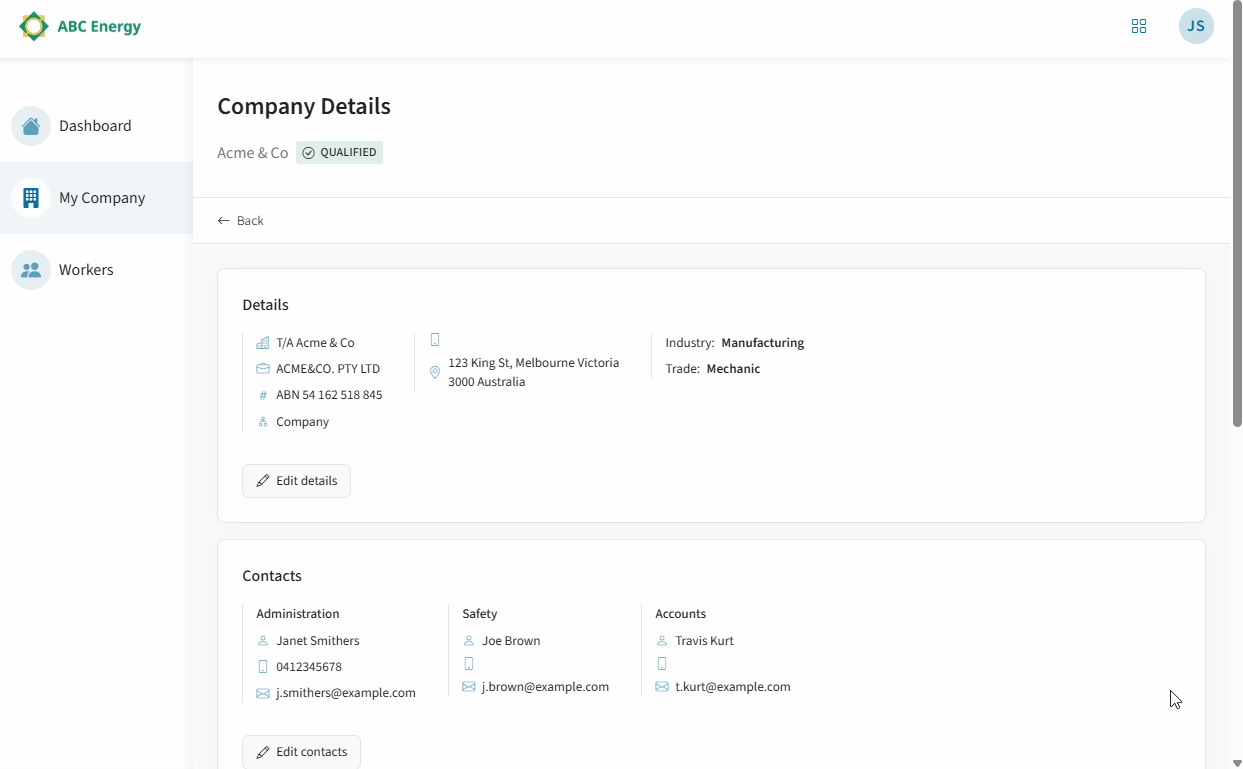Click the Travis Kurt name

coord(705,641)
